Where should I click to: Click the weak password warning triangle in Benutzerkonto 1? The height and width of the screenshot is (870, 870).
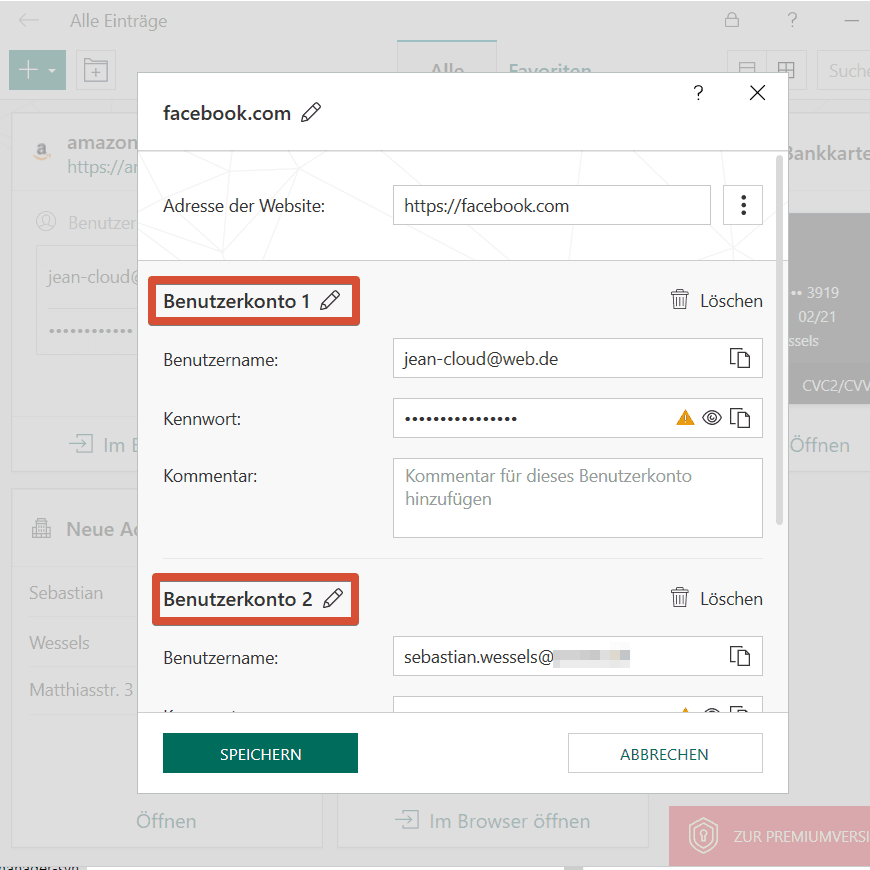(685, 417)
